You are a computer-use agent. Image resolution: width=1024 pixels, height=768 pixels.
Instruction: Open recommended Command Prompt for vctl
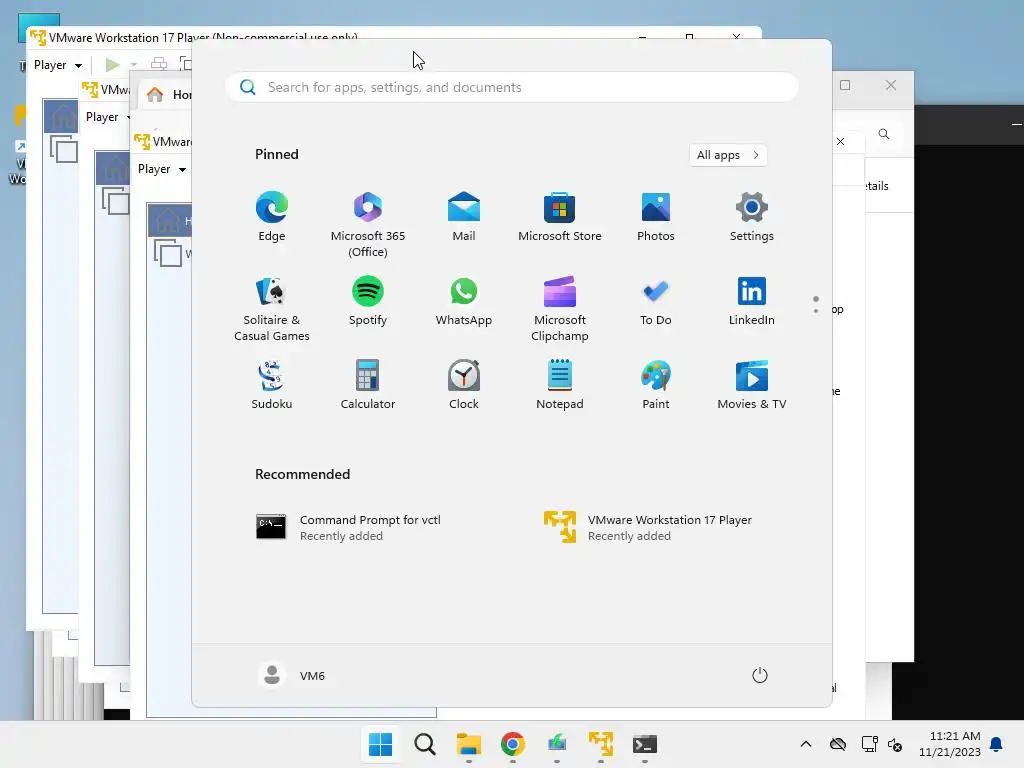[348, 528]
